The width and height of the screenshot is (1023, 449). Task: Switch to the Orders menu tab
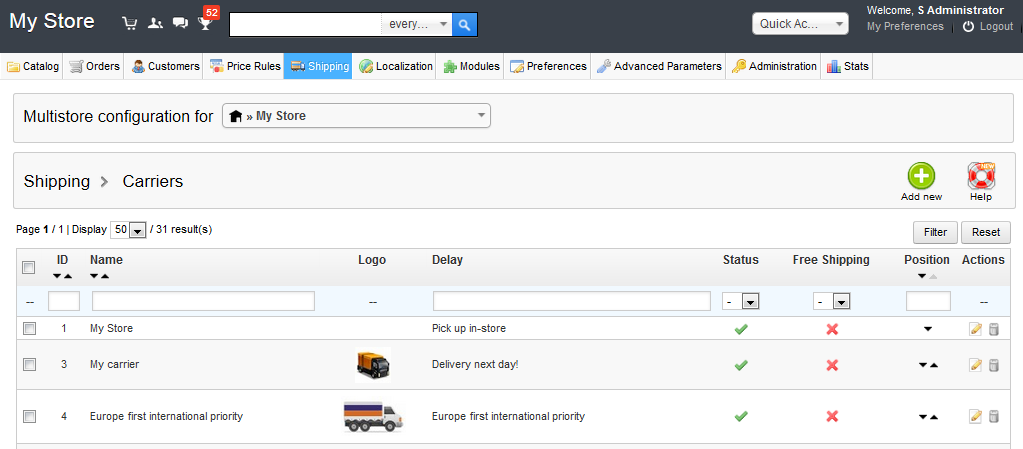pyautogui.click(x=95, y=67)
